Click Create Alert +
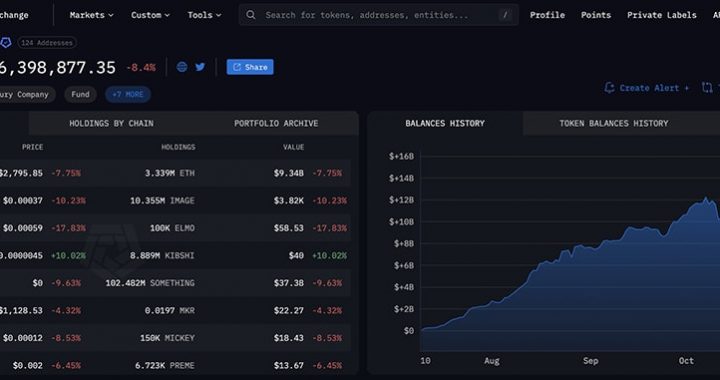This screenshot has height=380, width=720. coord(654,88)
